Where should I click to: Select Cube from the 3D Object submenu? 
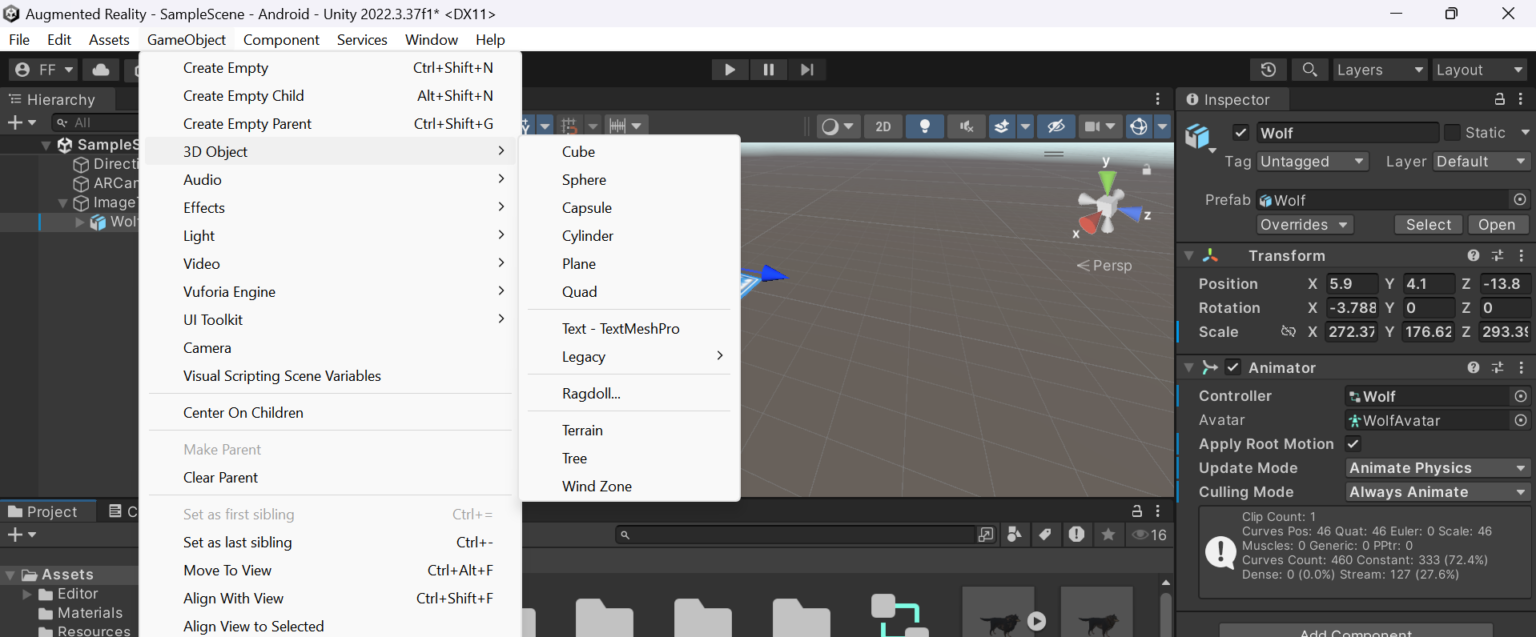(x=578, y=151)
